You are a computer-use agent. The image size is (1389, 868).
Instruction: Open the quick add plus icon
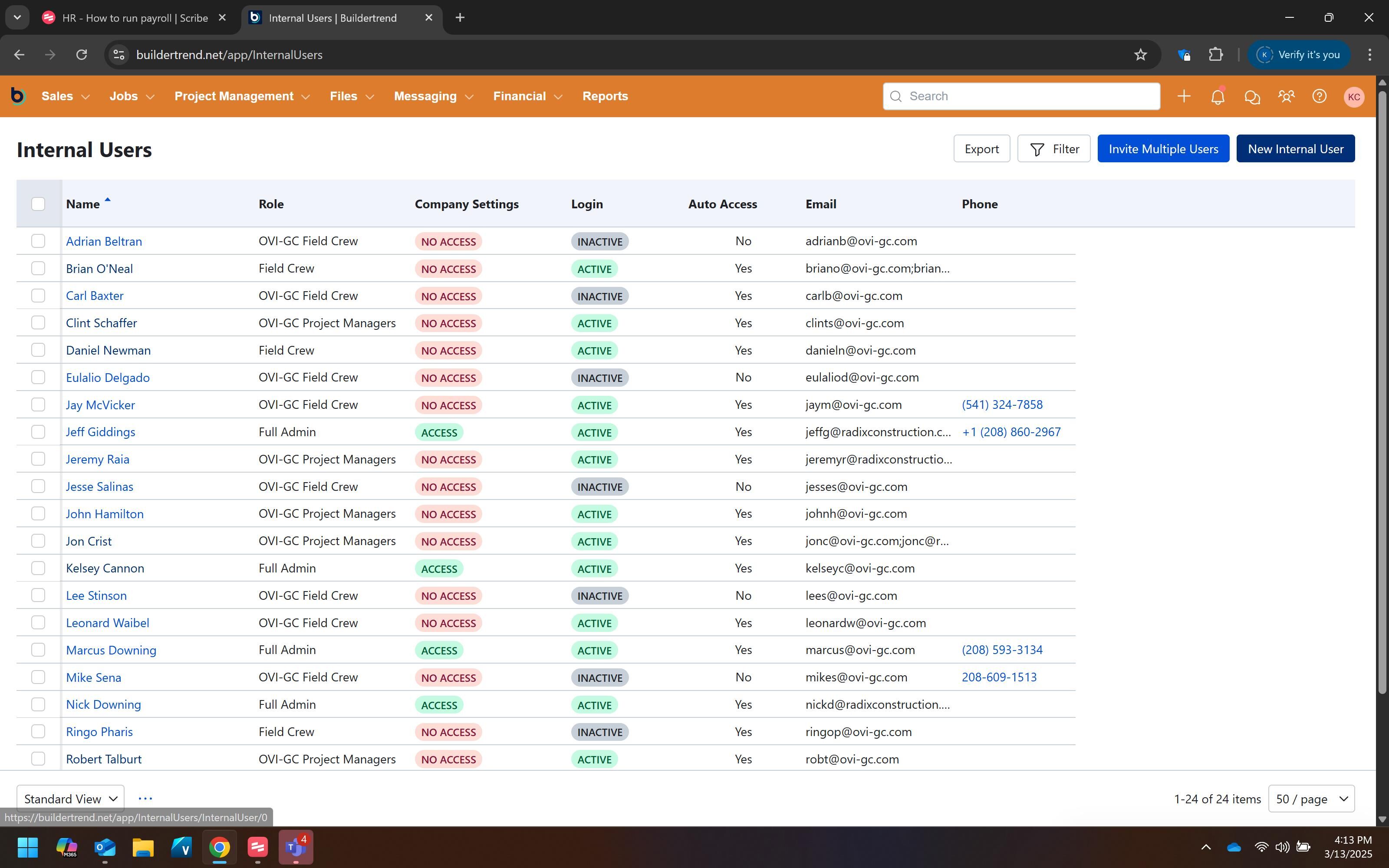pos(1184,96)
